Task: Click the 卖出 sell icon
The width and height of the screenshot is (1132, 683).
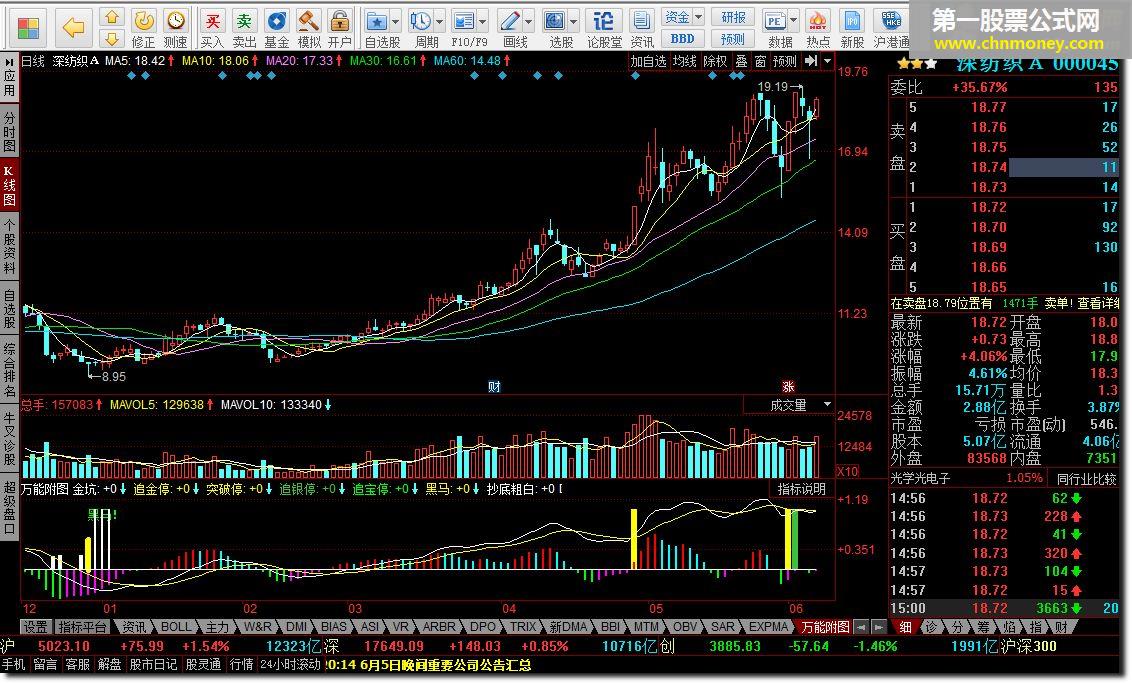Action: (244, 29)
